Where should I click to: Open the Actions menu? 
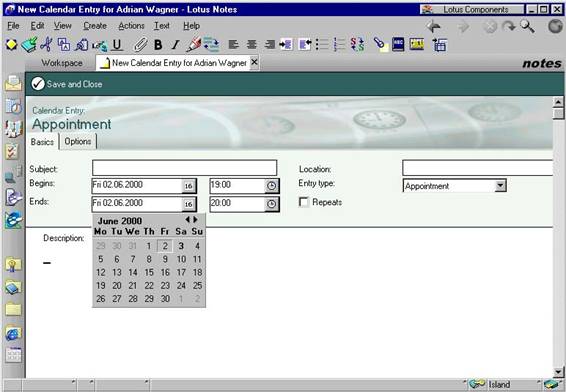pyautogui.click(x=131, y=26)
